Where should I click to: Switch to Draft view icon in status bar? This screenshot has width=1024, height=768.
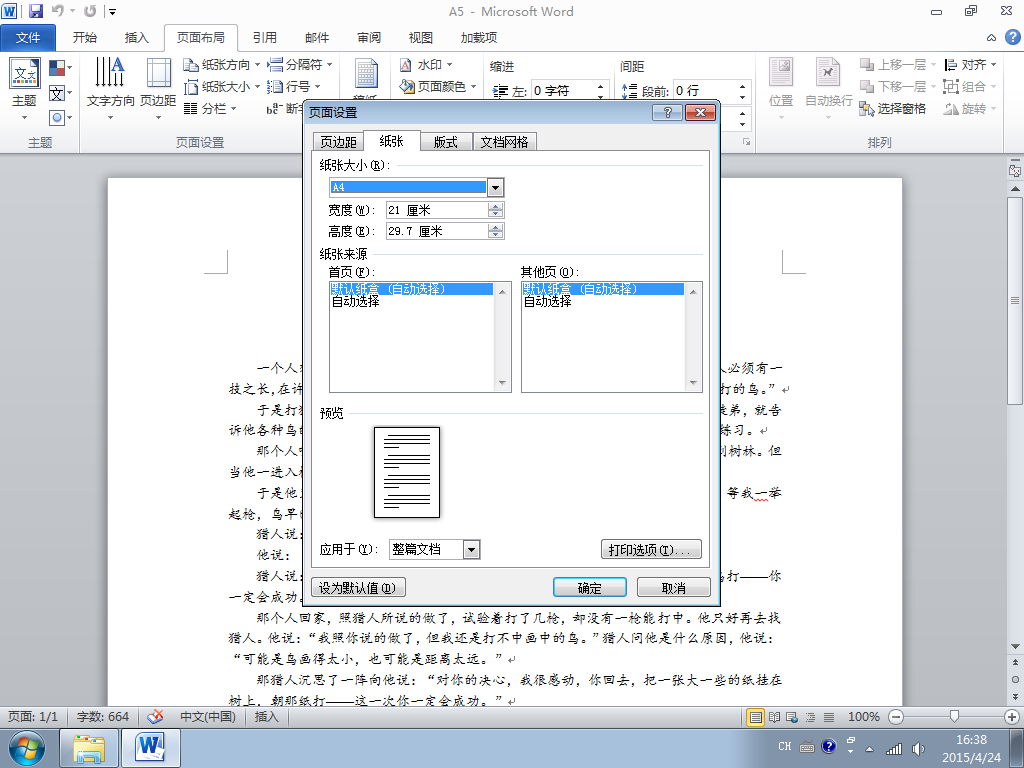[x=829, y=717]
